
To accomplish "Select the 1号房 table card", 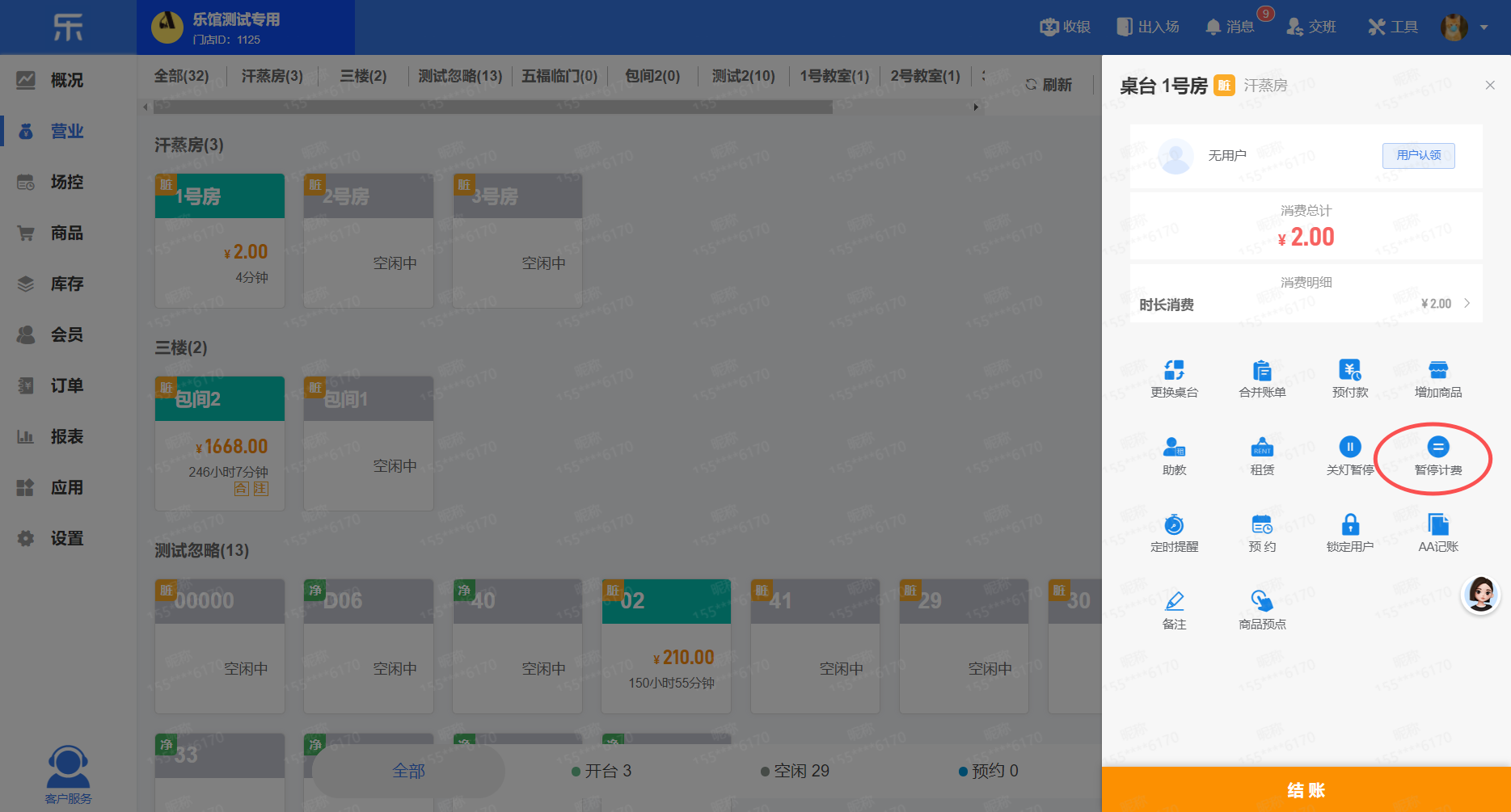I will (220, 240).
